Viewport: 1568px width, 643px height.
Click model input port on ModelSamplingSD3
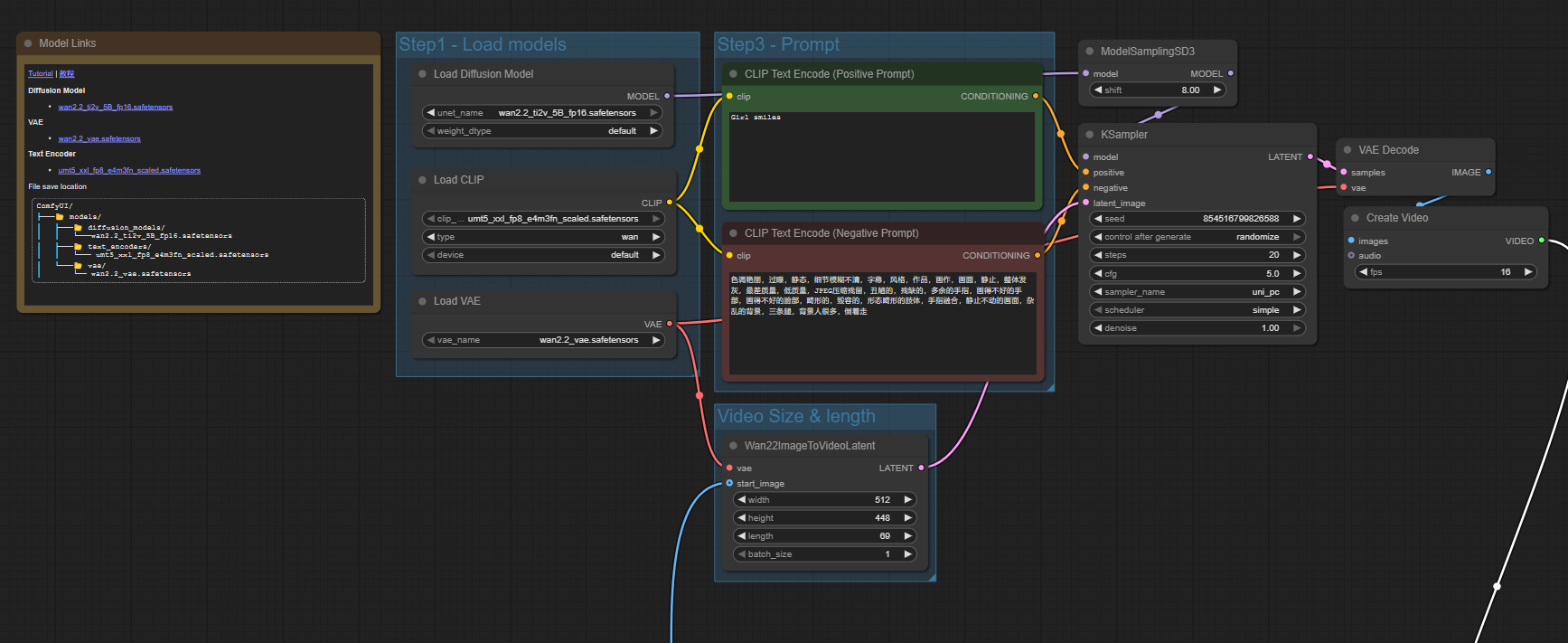pyautogui.click(x=1085, y=73)
